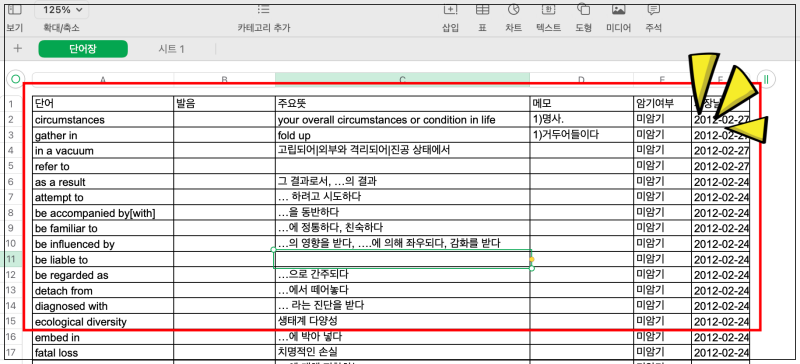The image size is (800, 364).
Task: Click the cell '…에서 떼어놓다'
Action: pyautogui.click(x=403, y=290)
